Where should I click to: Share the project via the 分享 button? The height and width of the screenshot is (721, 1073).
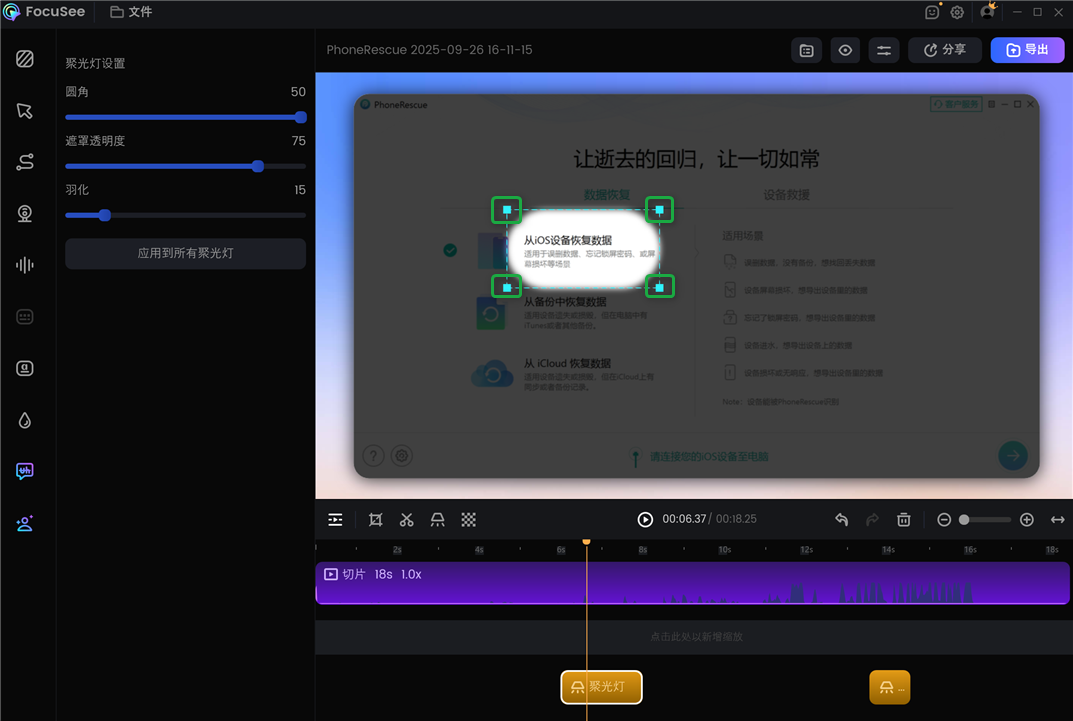(x=944, y=50)
